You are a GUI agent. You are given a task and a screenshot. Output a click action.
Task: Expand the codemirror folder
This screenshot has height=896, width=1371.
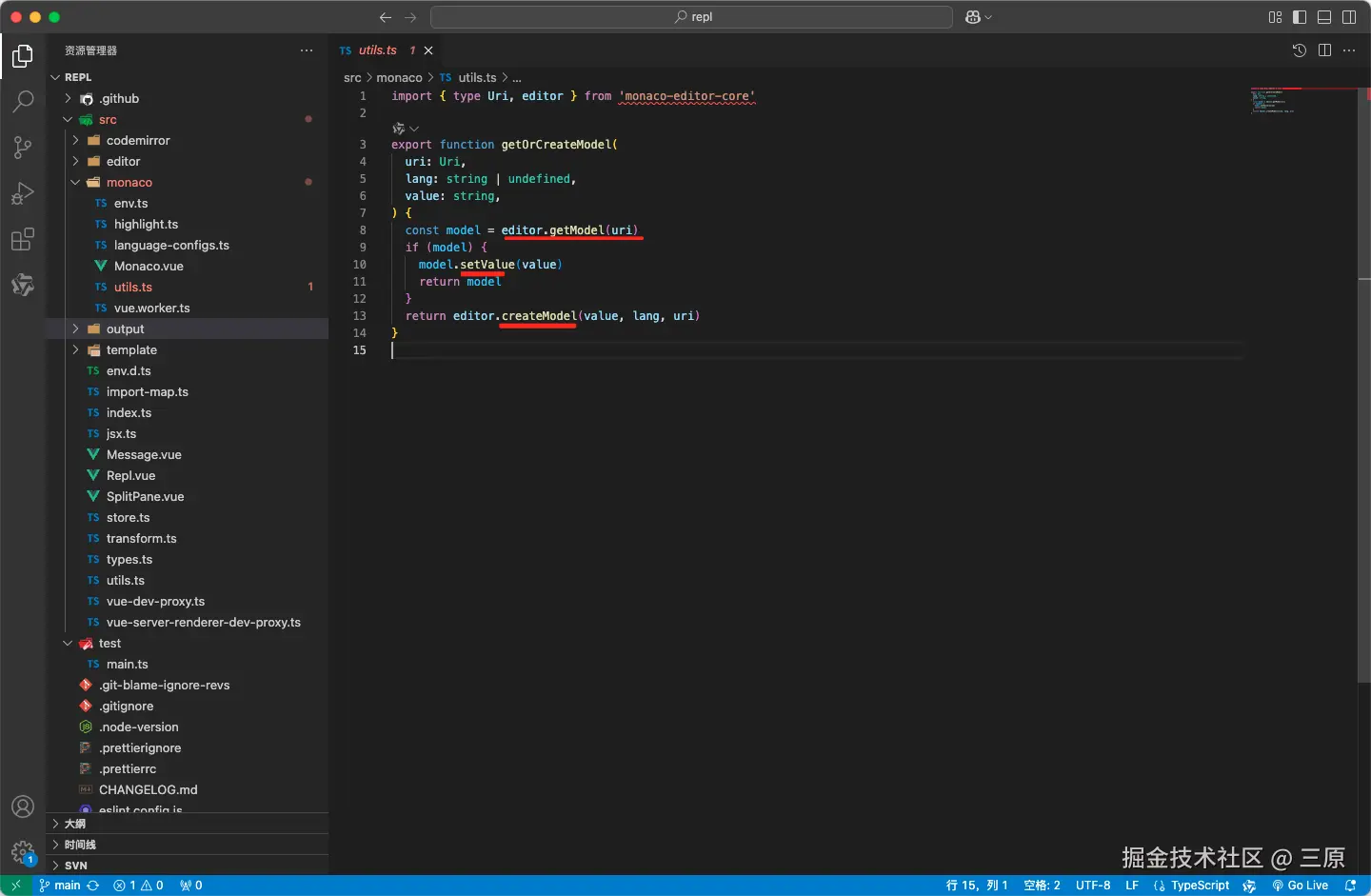click(x=137, y=141)
